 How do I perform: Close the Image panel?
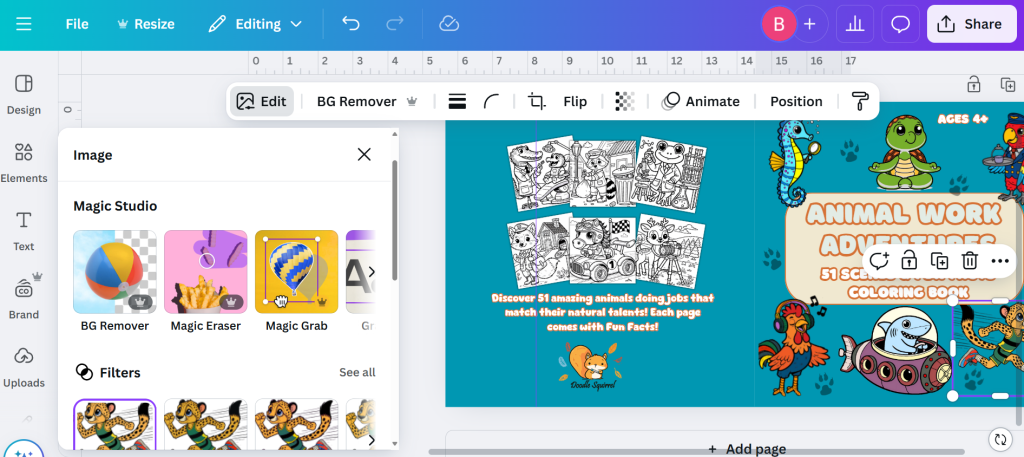pos(364,154)
